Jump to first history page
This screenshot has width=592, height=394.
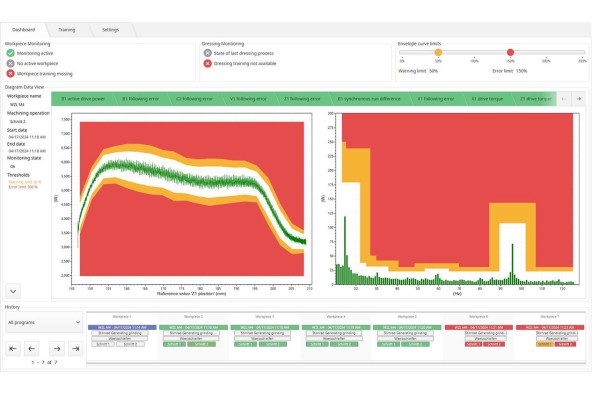(x=12, y=349)
